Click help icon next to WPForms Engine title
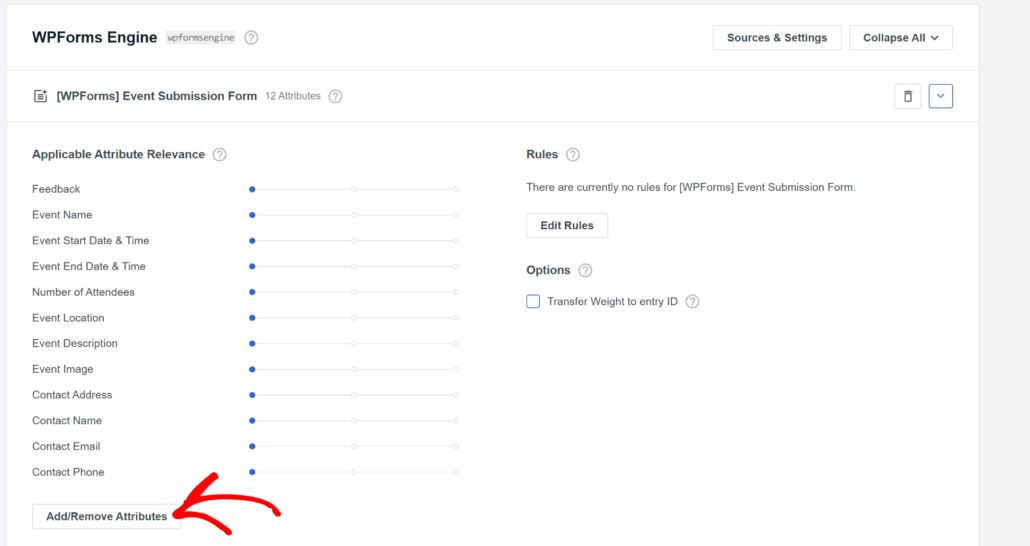Screen dimensions: 1030x546 (x=251, y=37)
